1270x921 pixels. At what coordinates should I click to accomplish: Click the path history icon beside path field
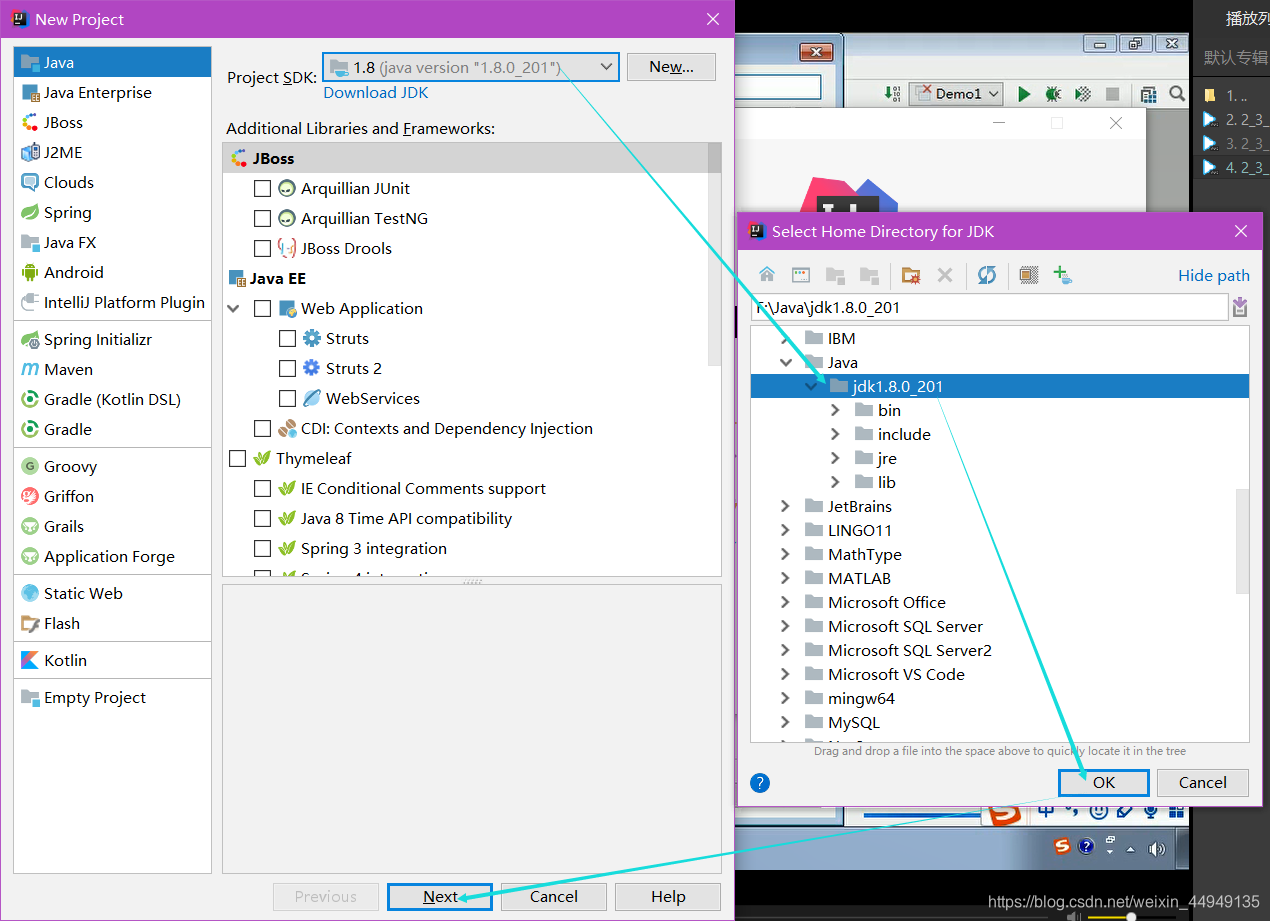[x=1240, y=307]
